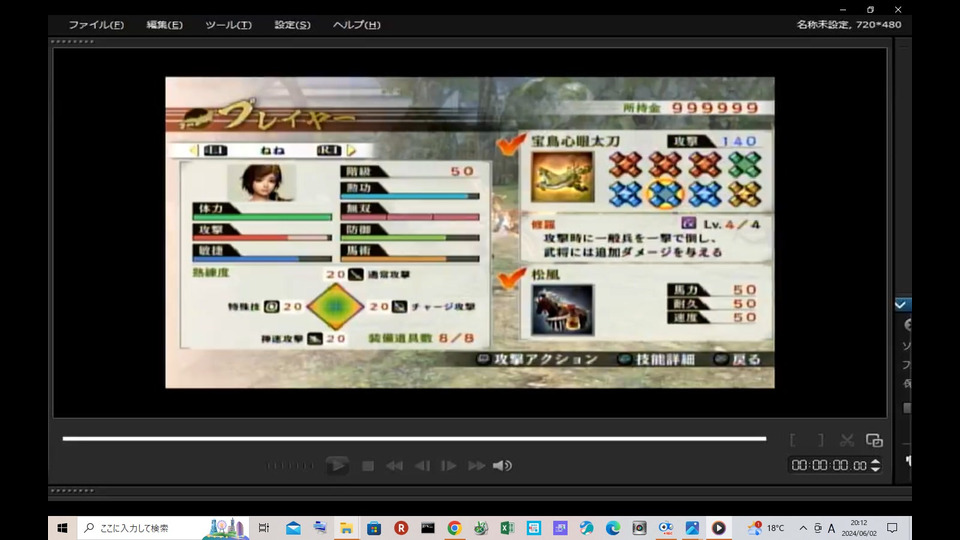Click the game video in the preview window
This screenshot has height=540, width=960.
click(470, 233)
